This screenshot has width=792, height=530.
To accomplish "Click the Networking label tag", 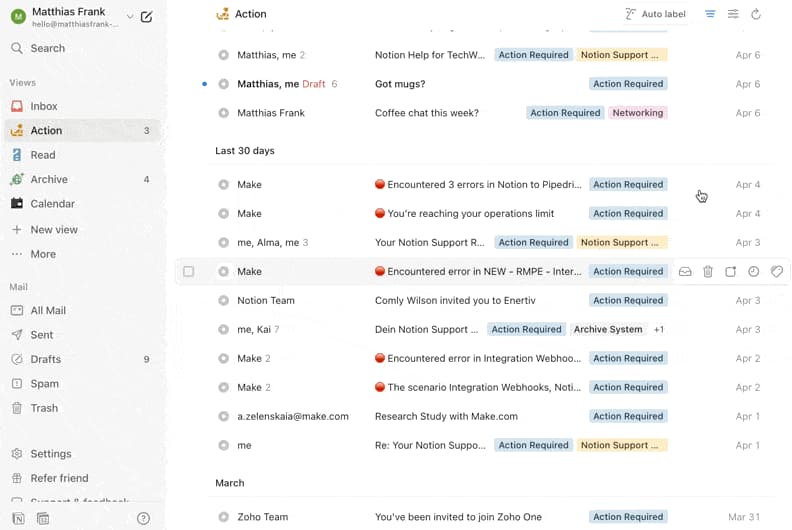I will [637, 113].
